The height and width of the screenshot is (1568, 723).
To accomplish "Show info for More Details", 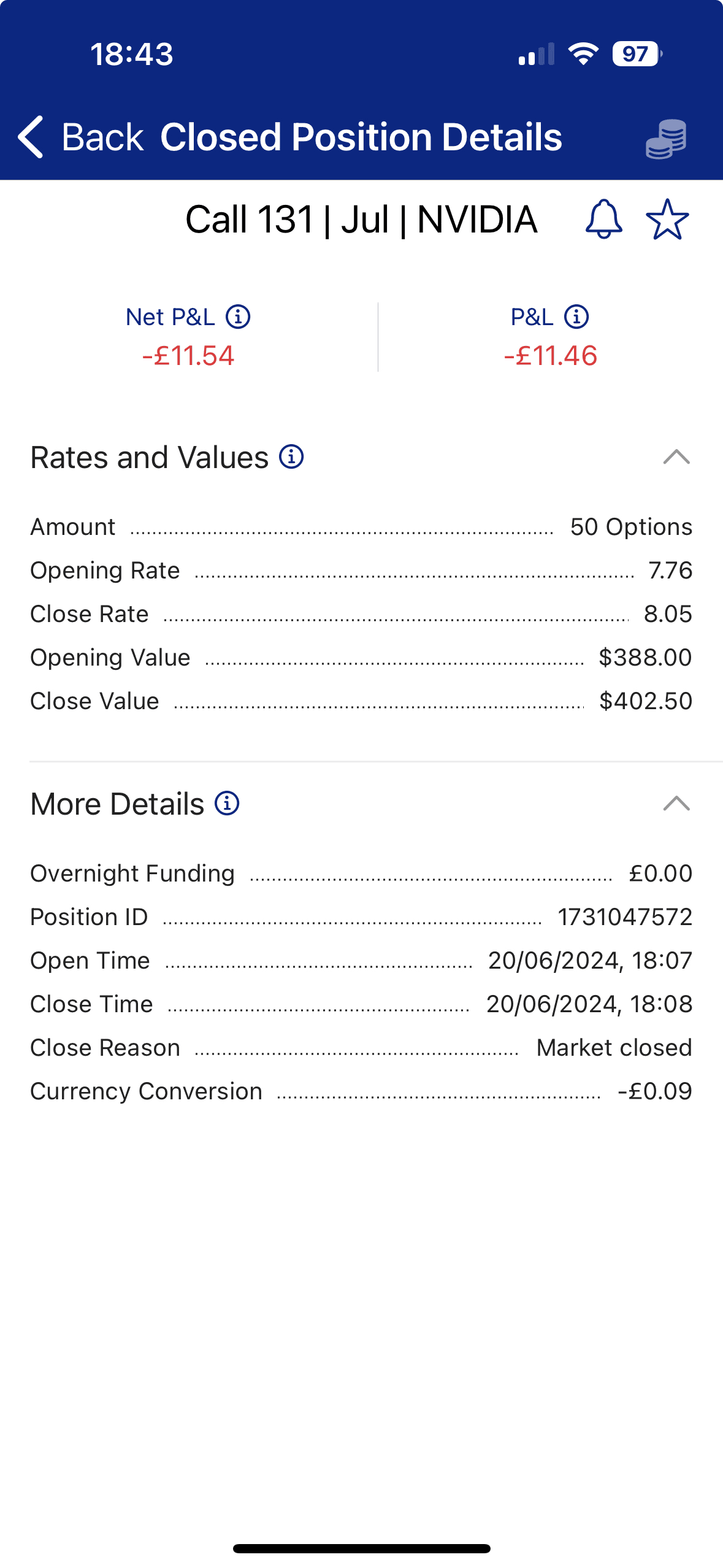I will (x=227, y=804).
